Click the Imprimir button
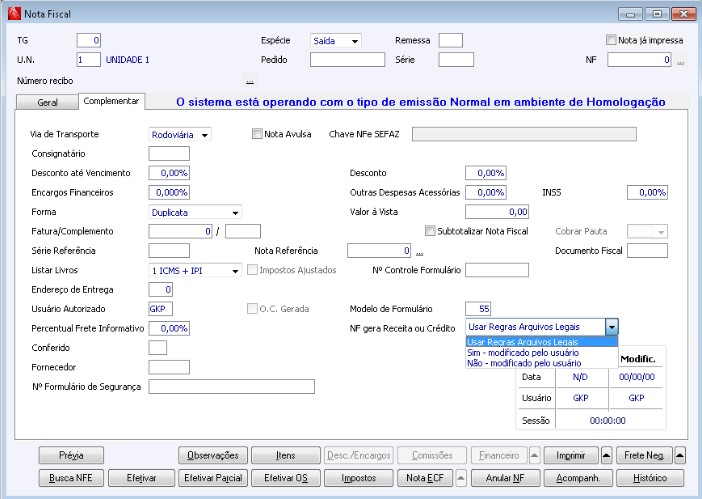 click(571, 456)
